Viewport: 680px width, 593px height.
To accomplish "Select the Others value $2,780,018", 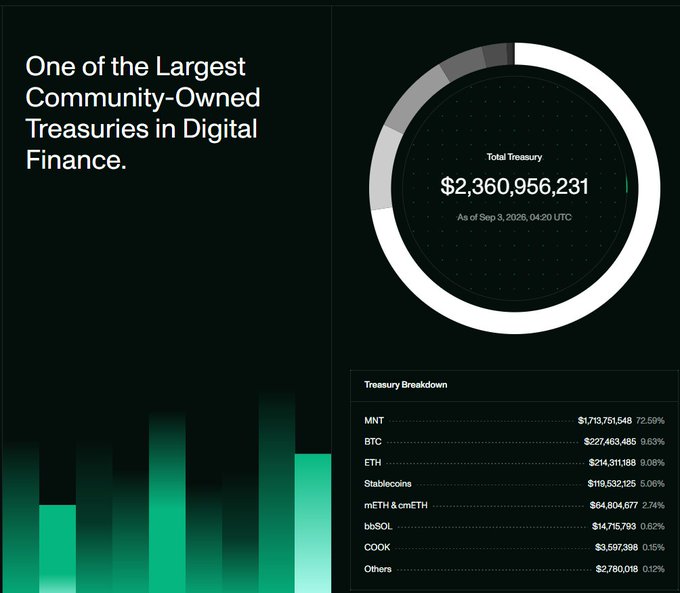I will click(x=617, y=569).
